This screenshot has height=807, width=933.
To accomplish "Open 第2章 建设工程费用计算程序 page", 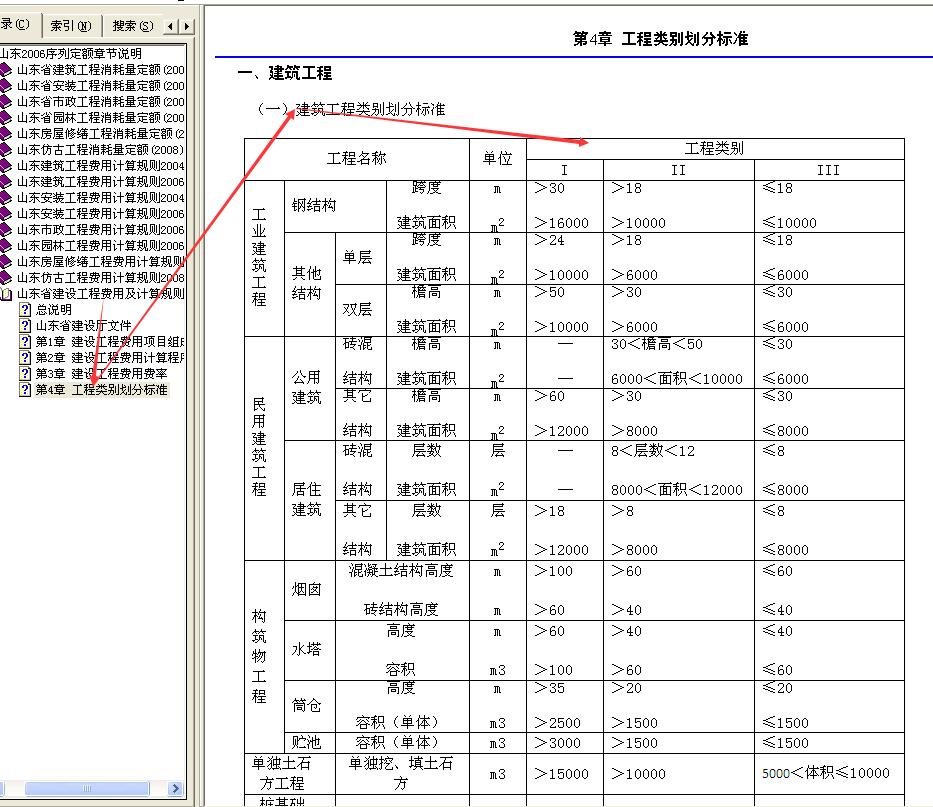I will (110, 358).
